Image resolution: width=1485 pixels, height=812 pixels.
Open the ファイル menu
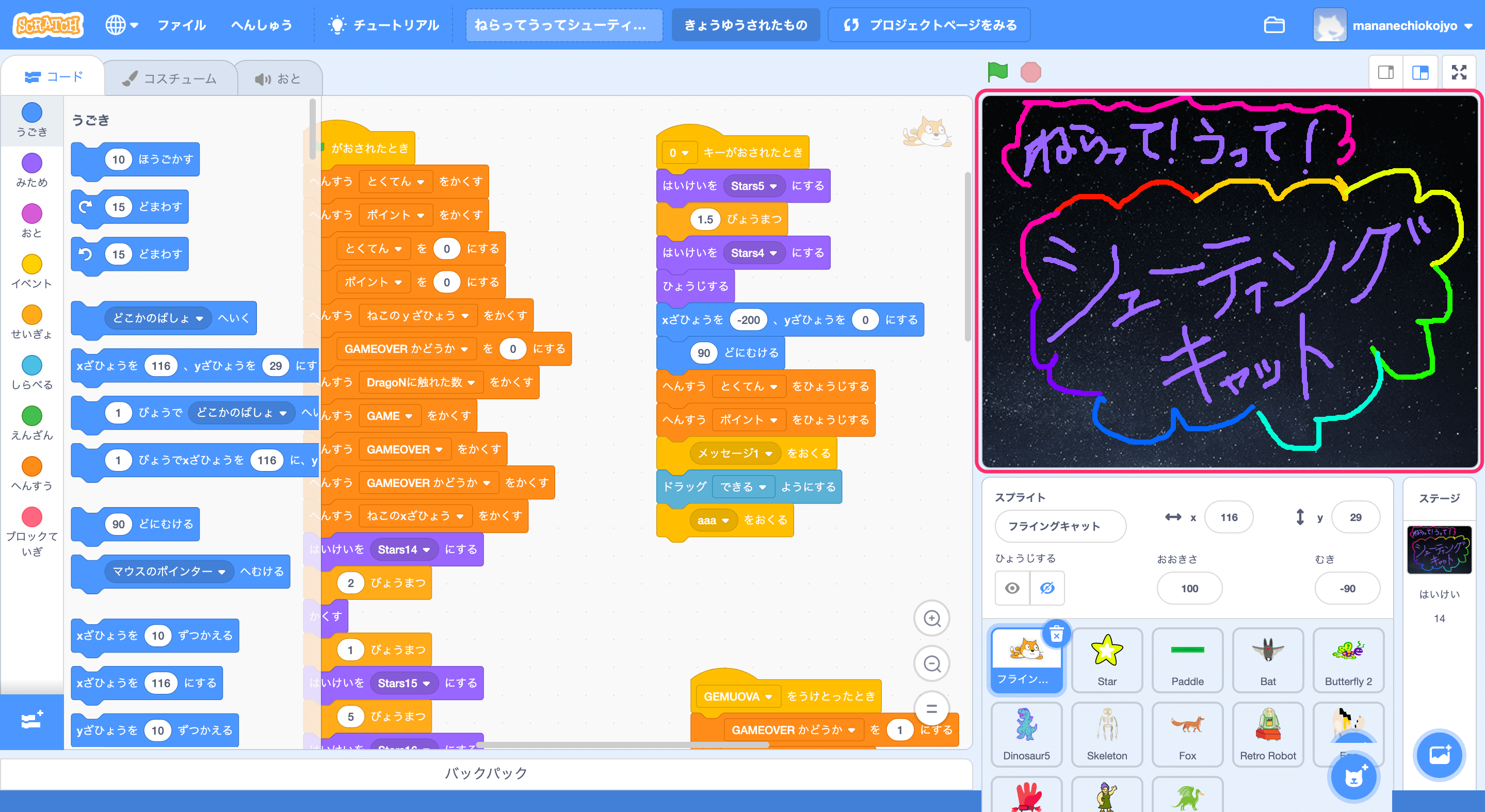[182, 25]
